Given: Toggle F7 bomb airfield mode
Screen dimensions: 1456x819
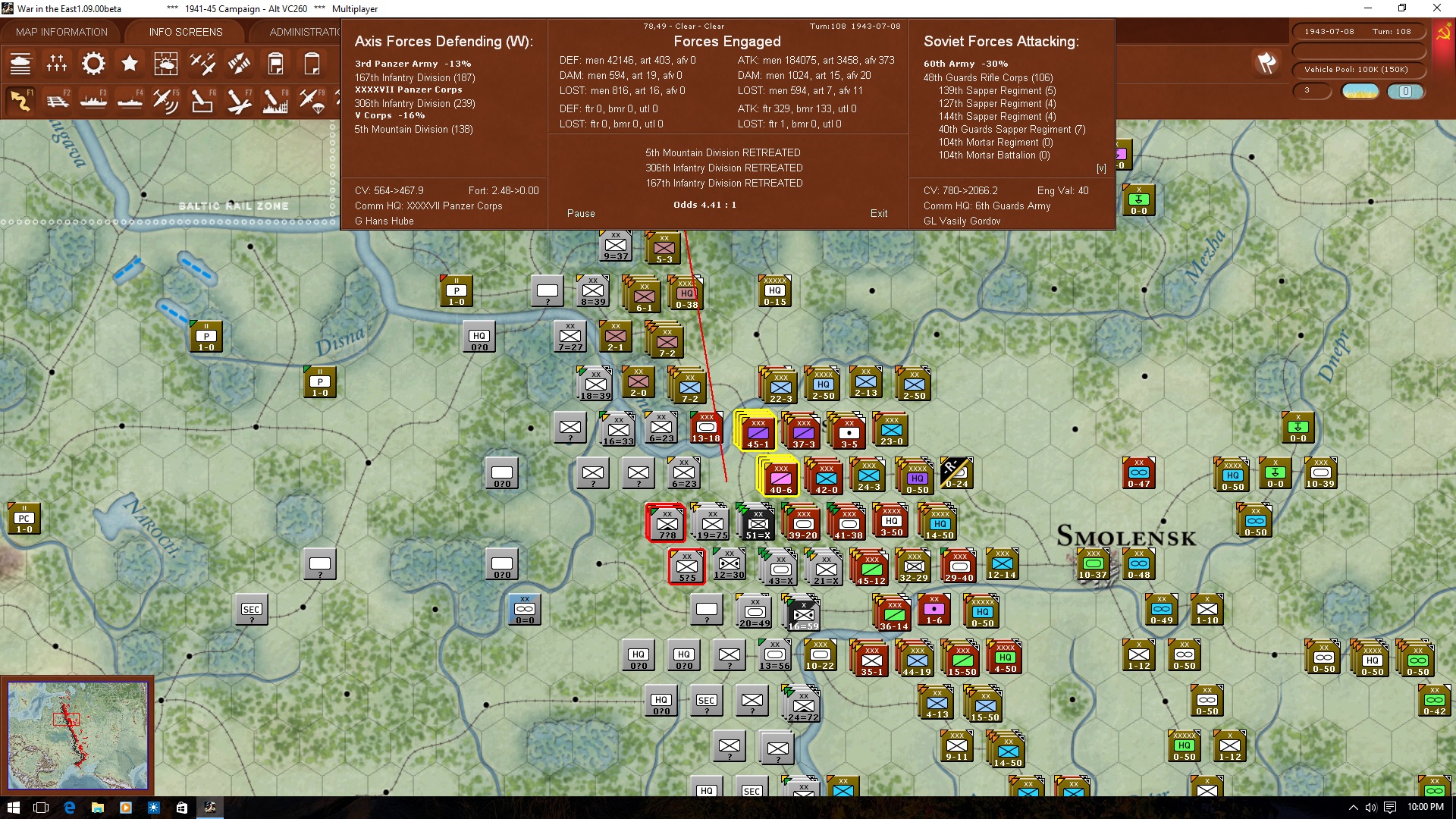Looking at the screenshot, I should pyautogui.click(x=239, y=100).
